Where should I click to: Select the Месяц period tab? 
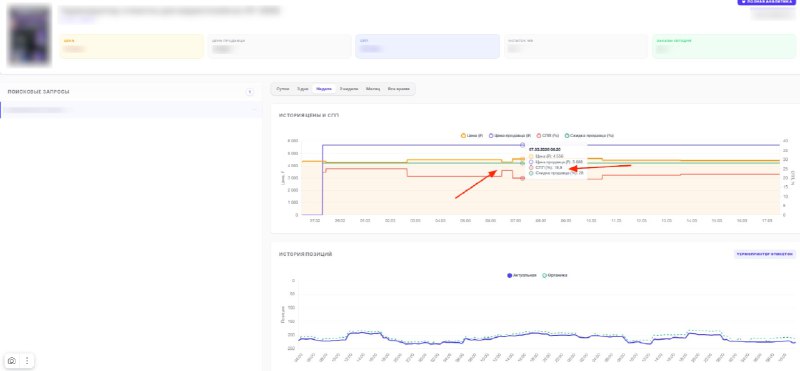[x=372, y=89]
